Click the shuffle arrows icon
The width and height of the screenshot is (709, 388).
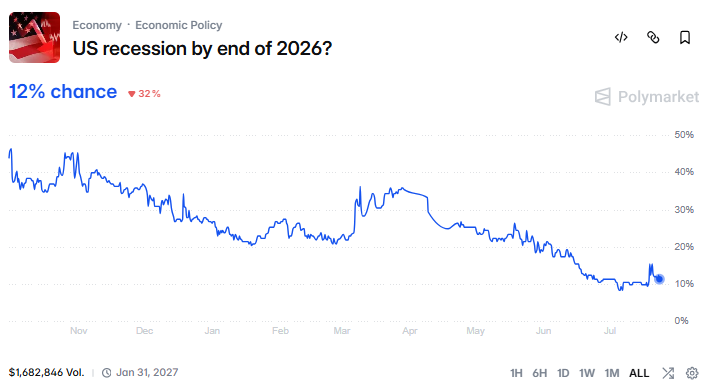click(668, 373)
